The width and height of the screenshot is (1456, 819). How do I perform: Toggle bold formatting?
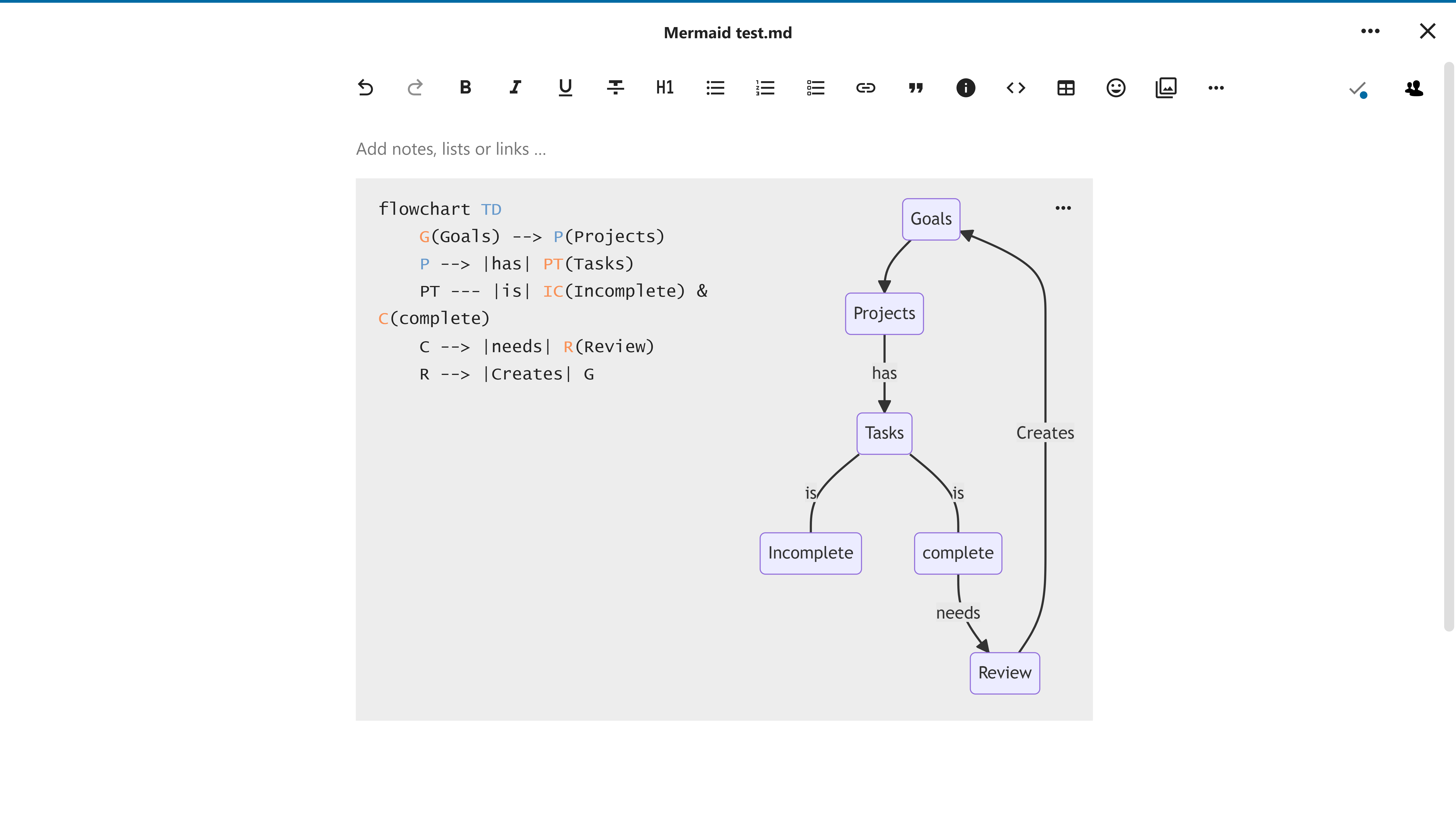click(465, 88)
